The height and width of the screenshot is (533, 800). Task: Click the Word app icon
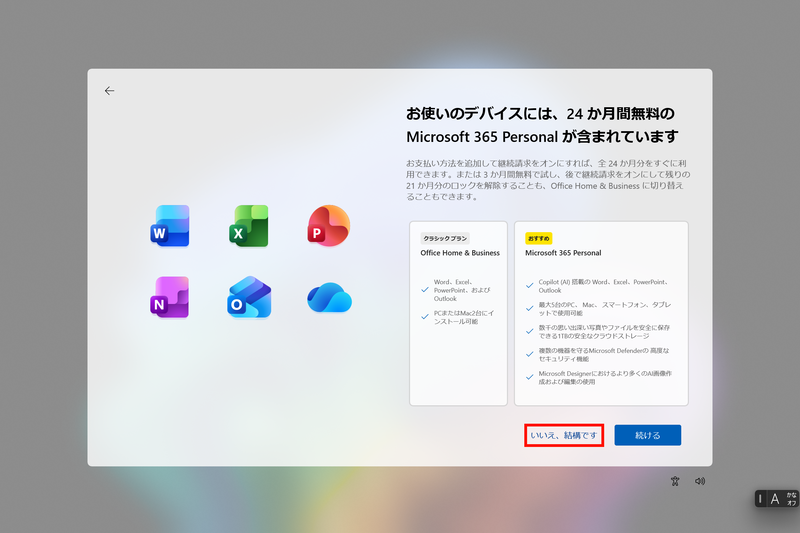pyautogui.click(x=170, y=226)
